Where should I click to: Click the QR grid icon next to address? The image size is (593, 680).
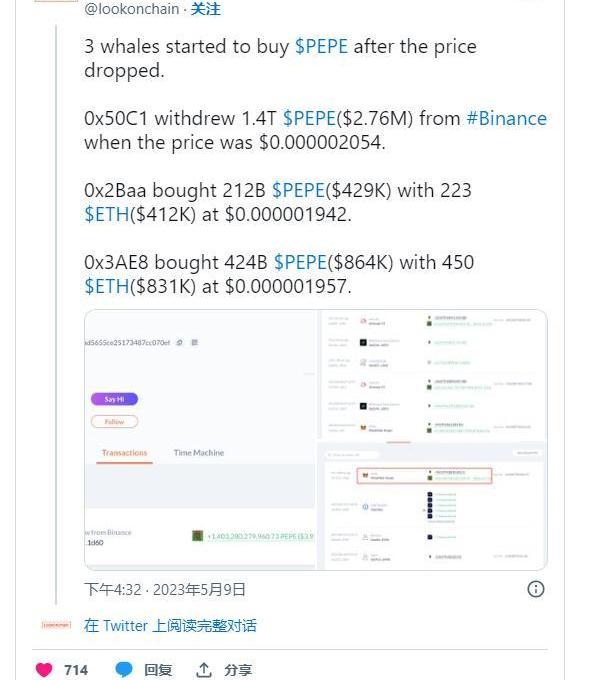[195, 343]
